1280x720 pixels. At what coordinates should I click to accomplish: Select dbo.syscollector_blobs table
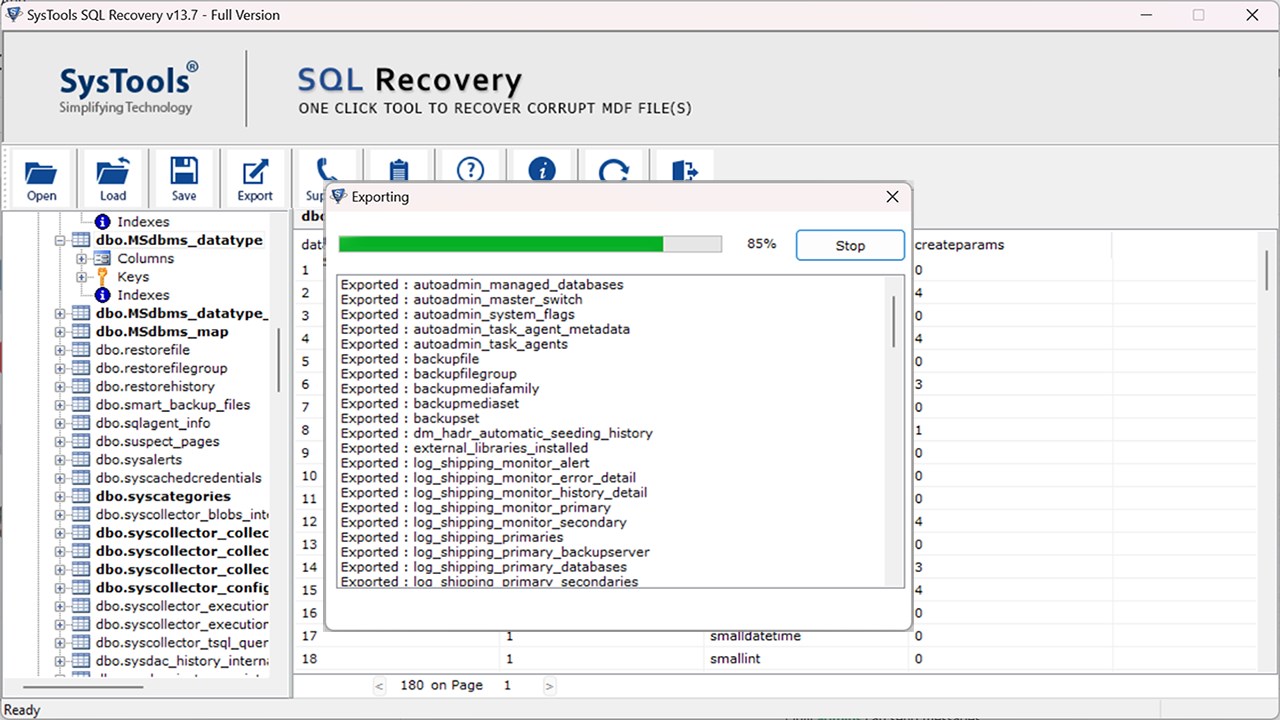pyautogui.click(x=182, y=514)
